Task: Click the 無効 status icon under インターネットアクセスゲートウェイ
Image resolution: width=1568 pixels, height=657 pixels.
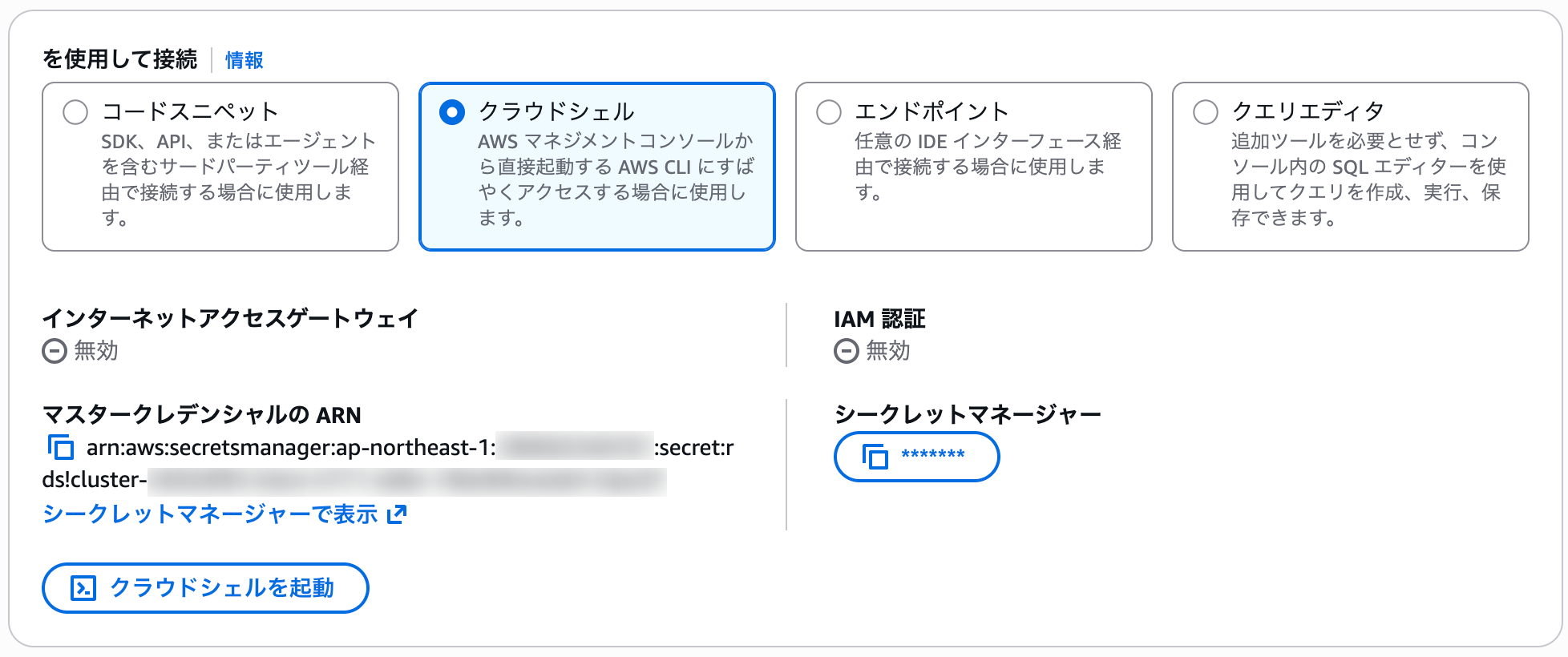Action: tap(53, 350)
